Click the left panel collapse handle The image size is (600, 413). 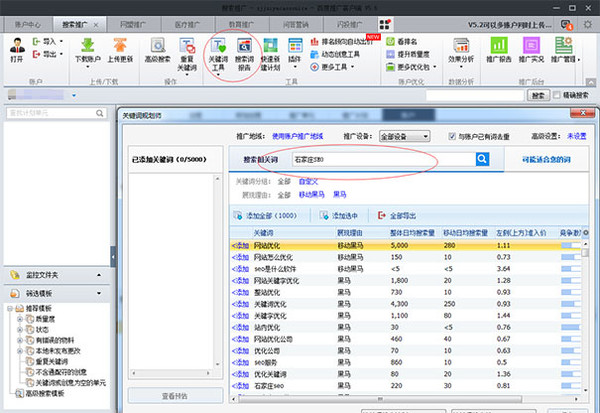(113, 256)
